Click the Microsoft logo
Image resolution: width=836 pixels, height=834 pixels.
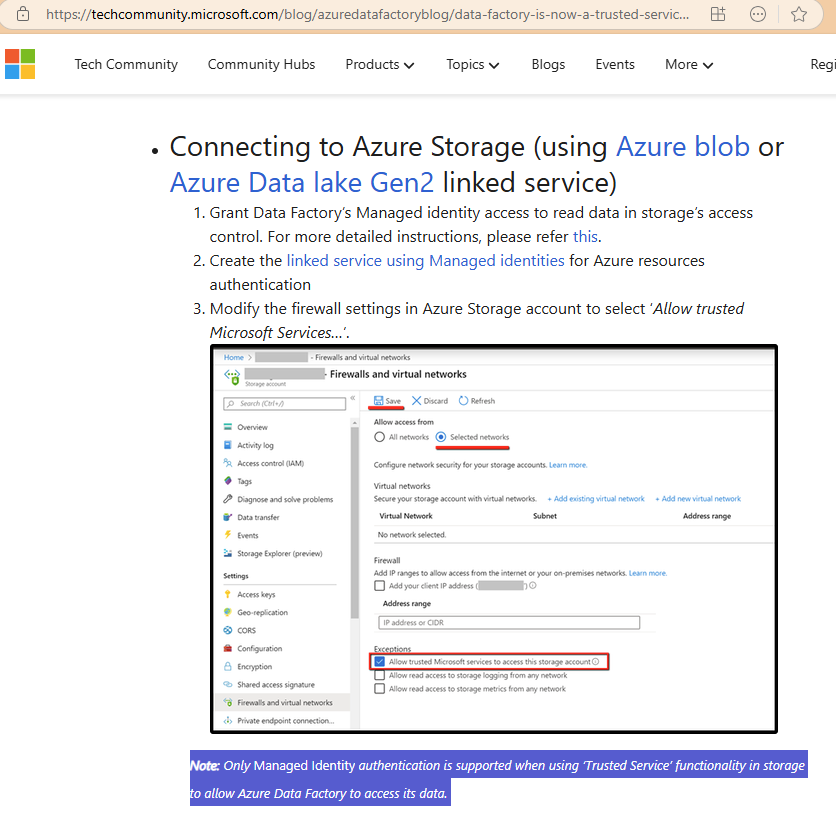(x=20, y=64)
